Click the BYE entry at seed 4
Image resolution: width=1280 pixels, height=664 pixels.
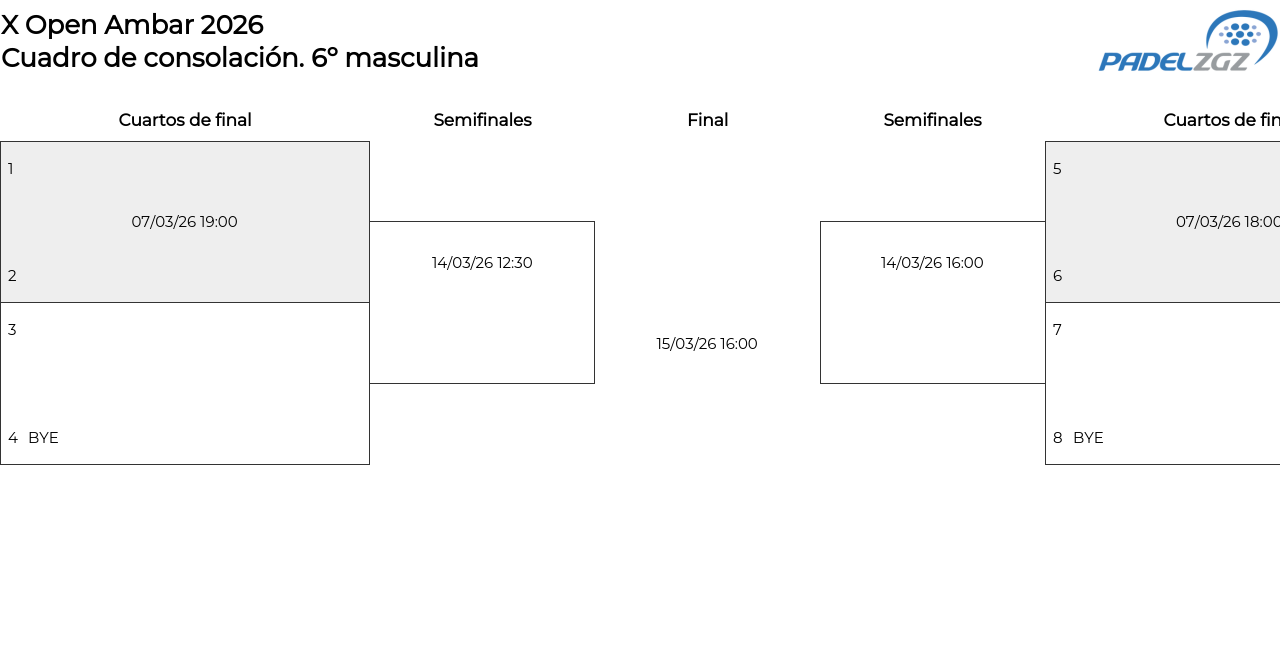(43, 438)
